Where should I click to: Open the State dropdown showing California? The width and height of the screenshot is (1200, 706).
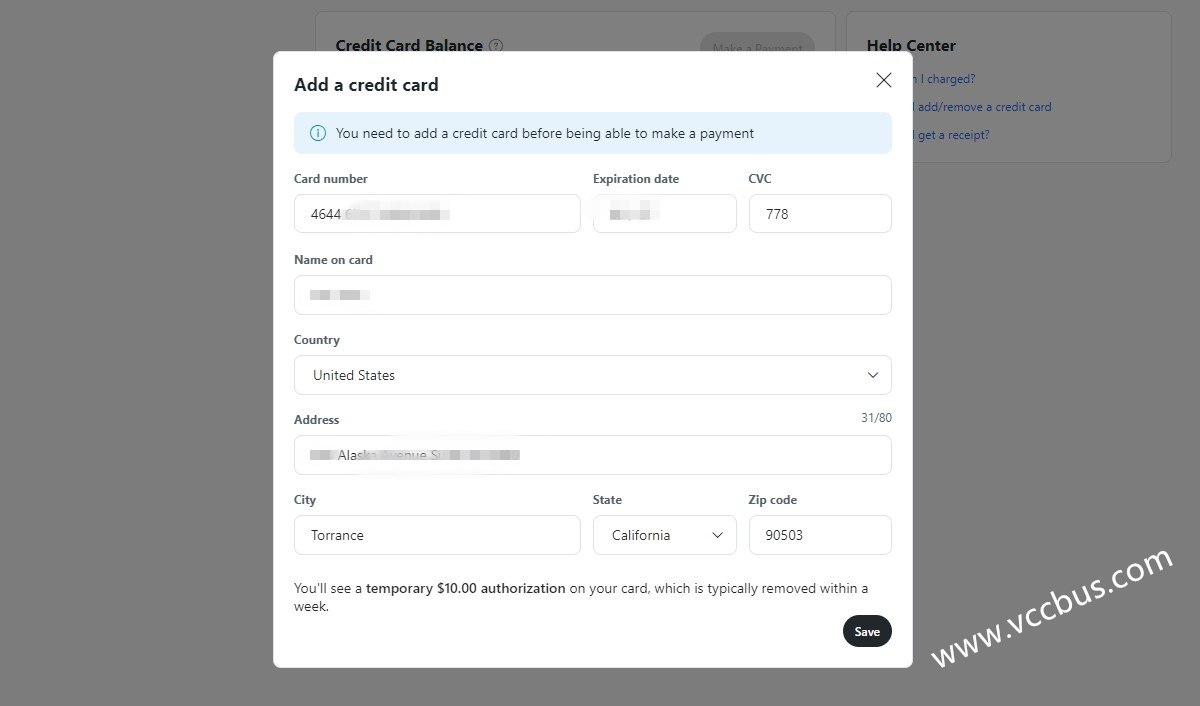pyautogui.click(x=664, y=535)
